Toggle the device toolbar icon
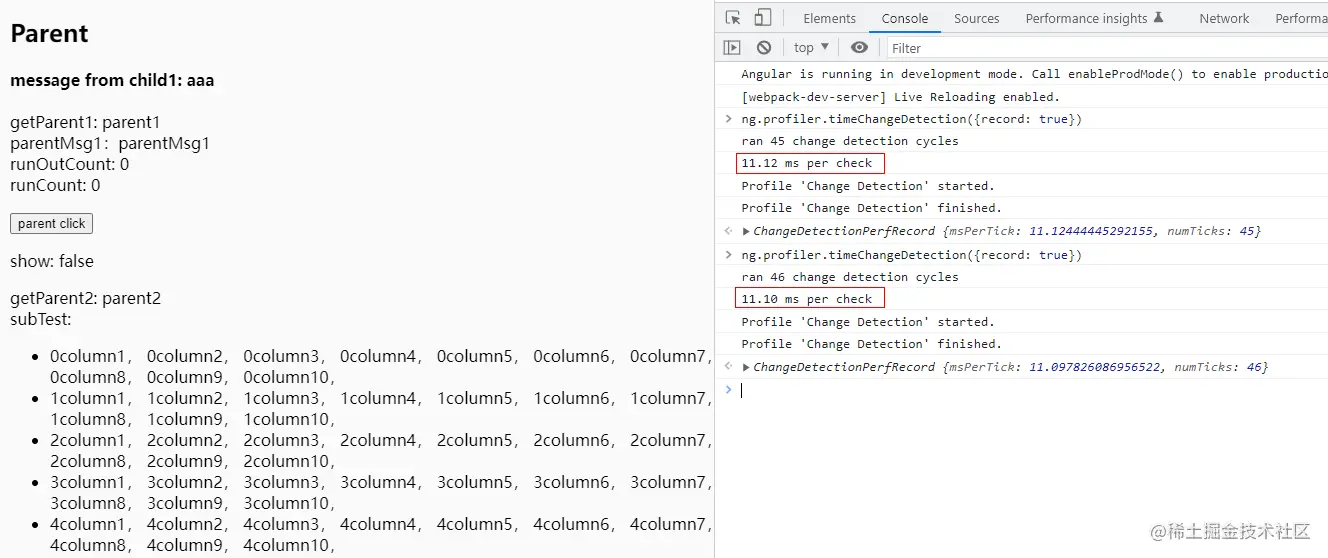 point(762,18)
